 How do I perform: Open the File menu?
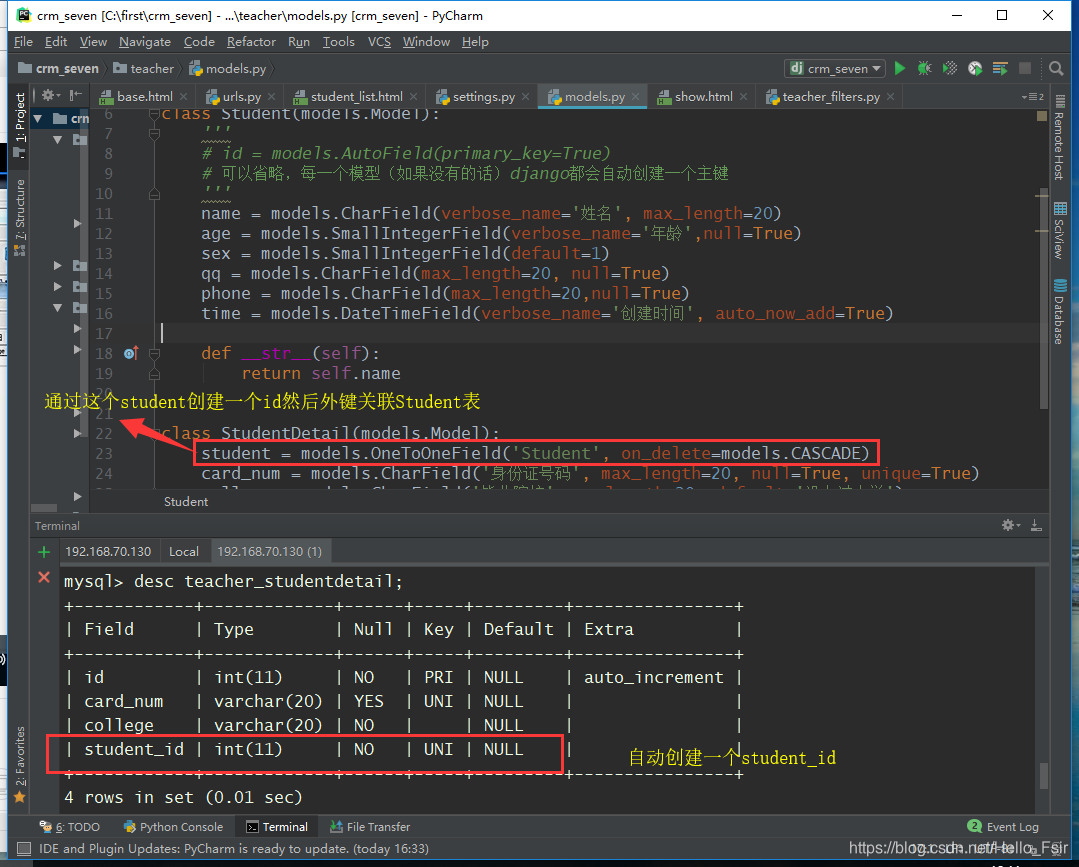click(23, 42)
